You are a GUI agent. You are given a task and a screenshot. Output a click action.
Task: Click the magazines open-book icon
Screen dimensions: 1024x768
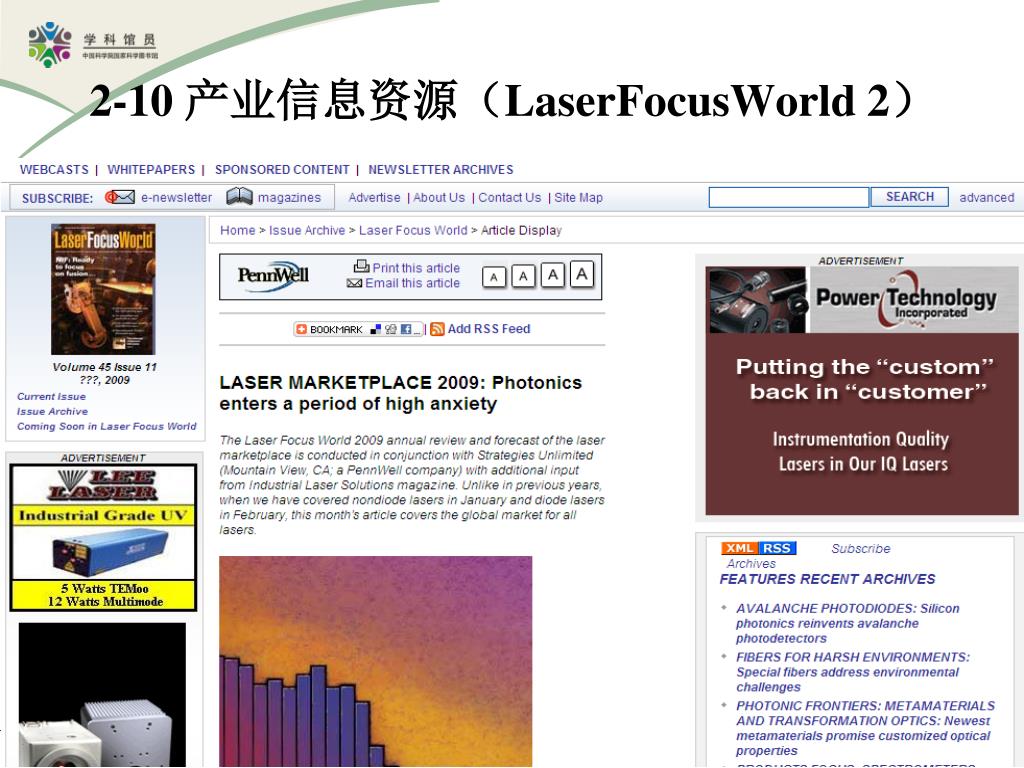coord(239,197)
